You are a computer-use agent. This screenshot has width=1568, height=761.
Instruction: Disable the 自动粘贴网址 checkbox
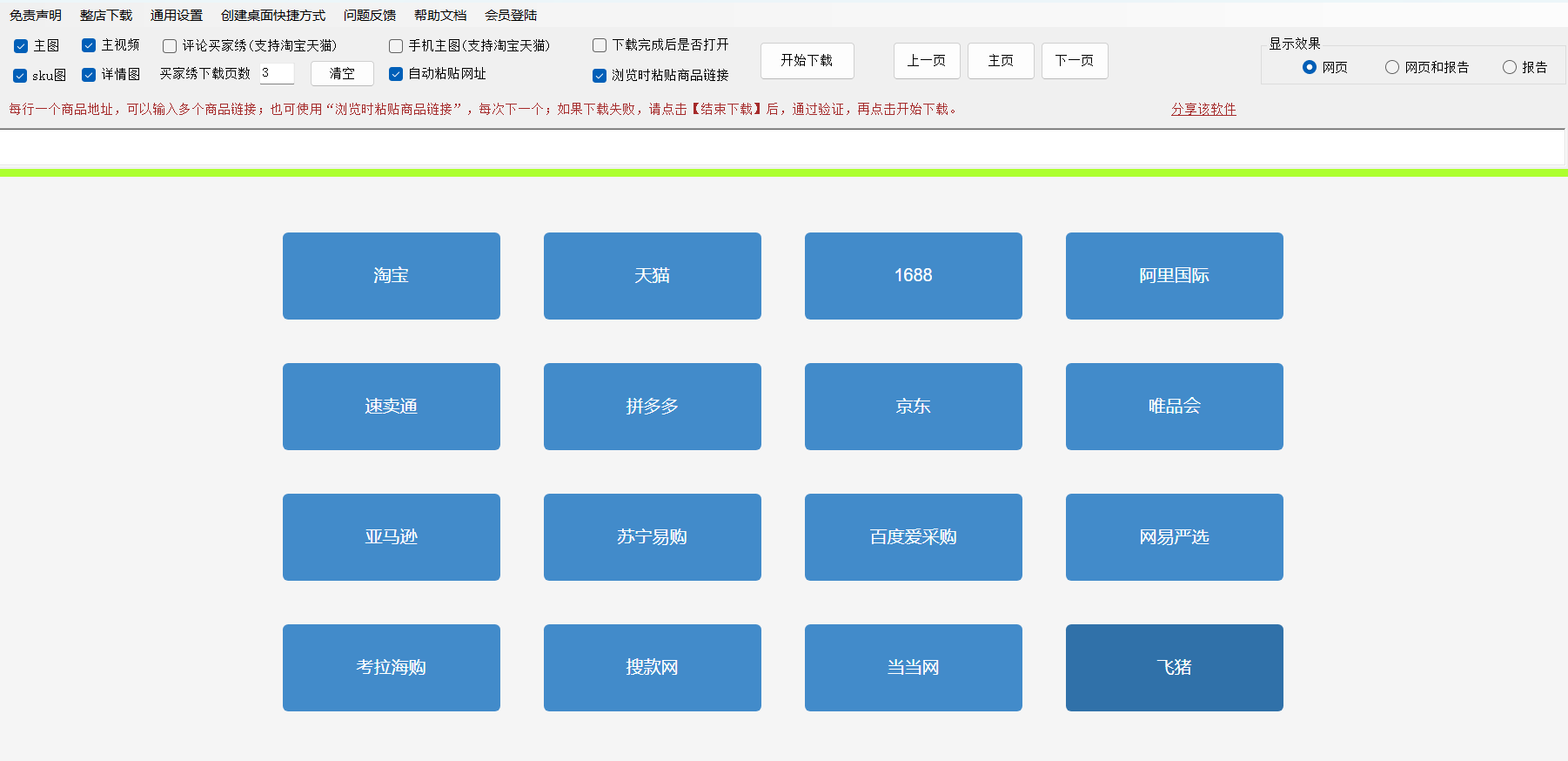pos(396,74)
